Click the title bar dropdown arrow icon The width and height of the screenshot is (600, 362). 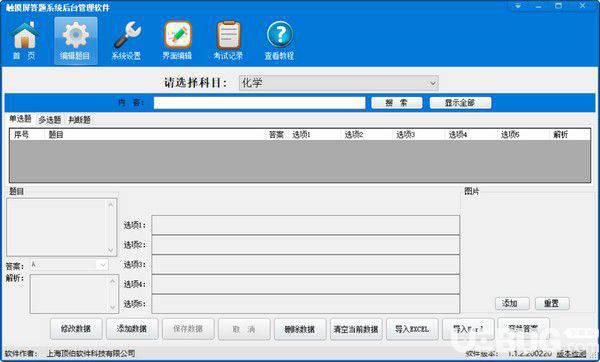coord(518,6)
